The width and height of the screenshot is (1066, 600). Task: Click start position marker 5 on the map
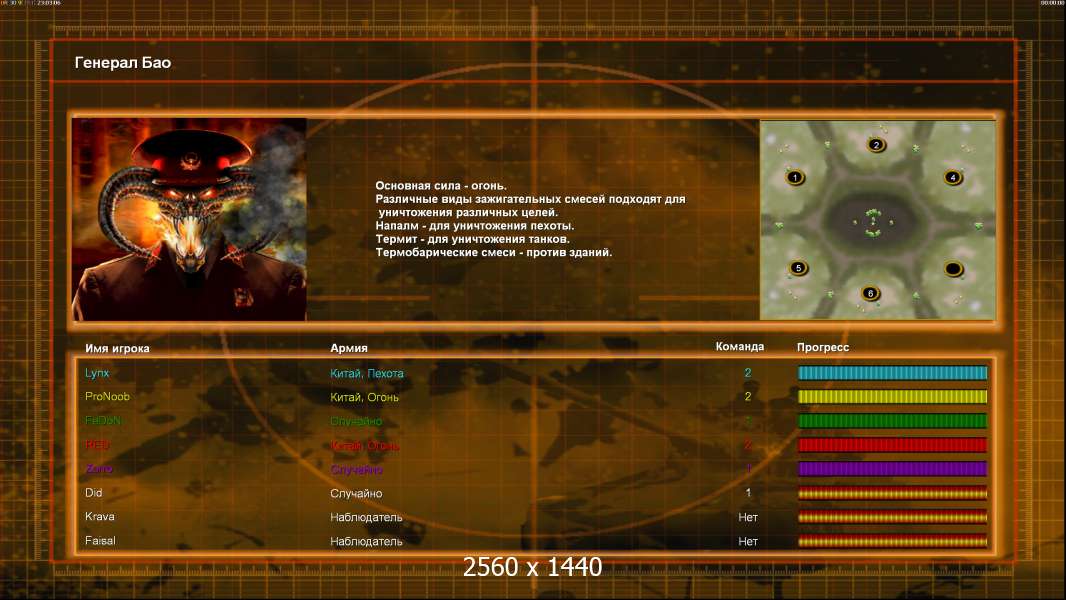798,268
